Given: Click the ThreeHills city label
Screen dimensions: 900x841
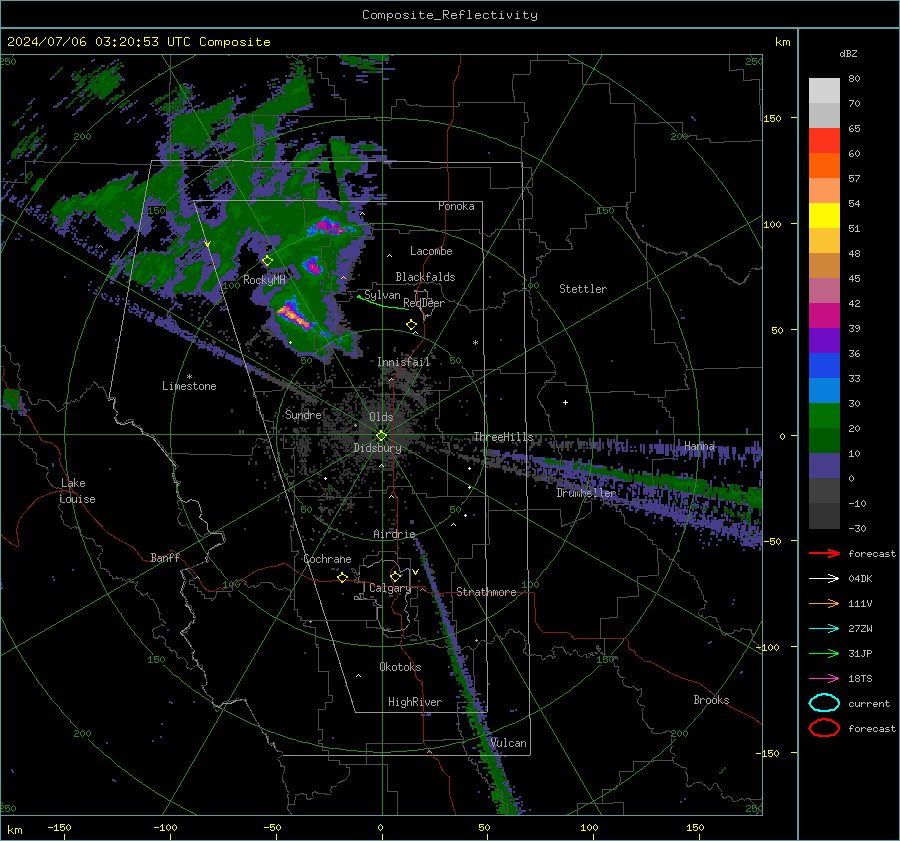Looking at the screenshot, I should tap(503, 437).
